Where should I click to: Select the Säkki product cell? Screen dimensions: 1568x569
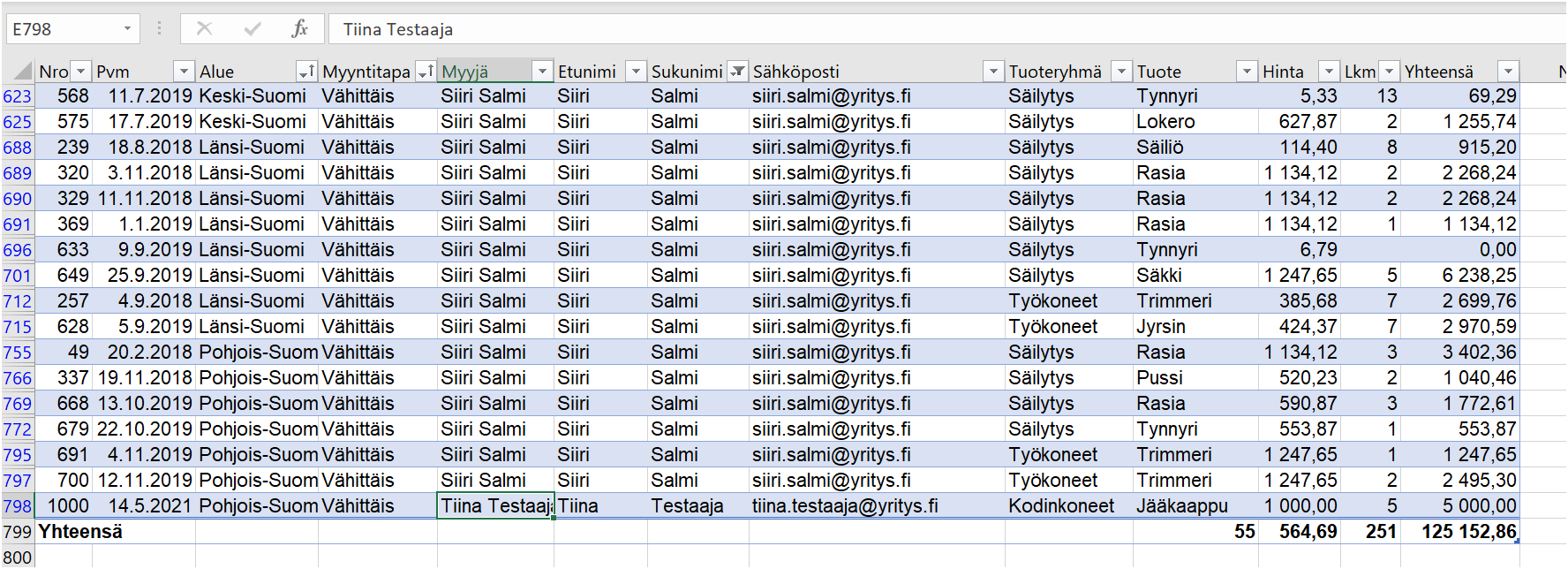[x=1196, y=276]
